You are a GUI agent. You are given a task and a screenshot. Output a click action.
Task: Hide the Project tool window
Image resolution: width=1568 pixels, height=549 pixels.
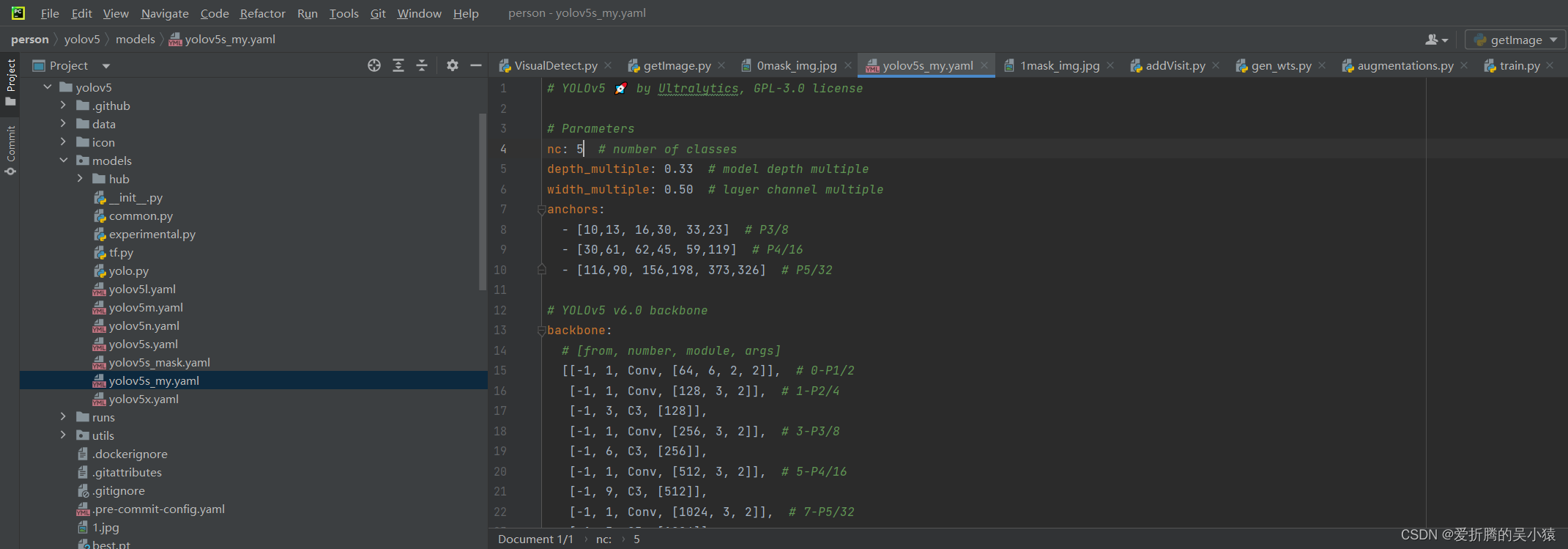click(x=476, y=65)
